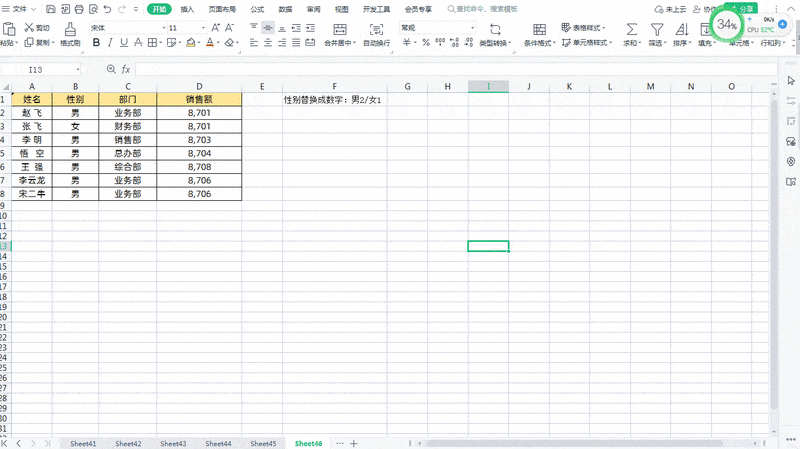This screenshot has height=449, width=800.
Task: Decrease indent icon
Action: (296, 28)
